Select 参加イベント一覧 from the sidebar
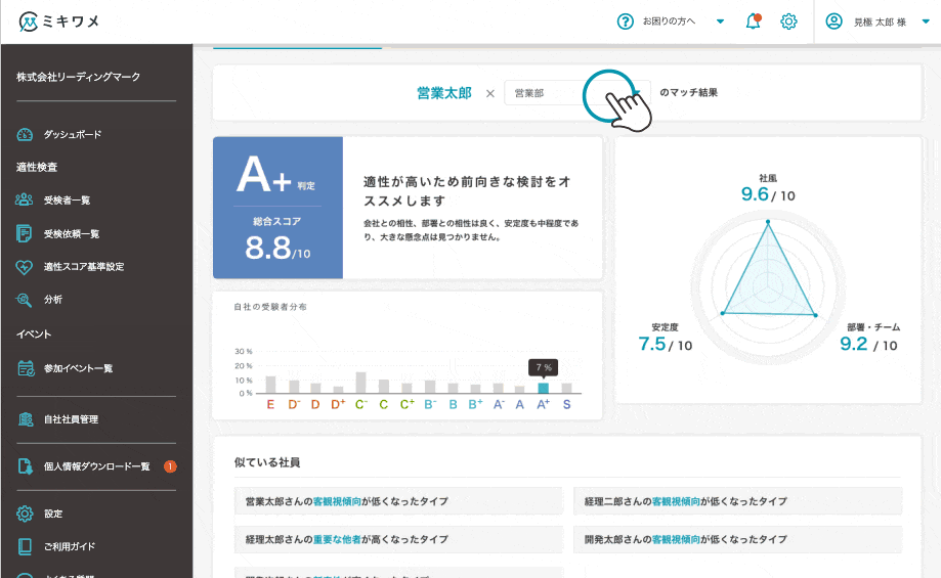 [78, 368]
